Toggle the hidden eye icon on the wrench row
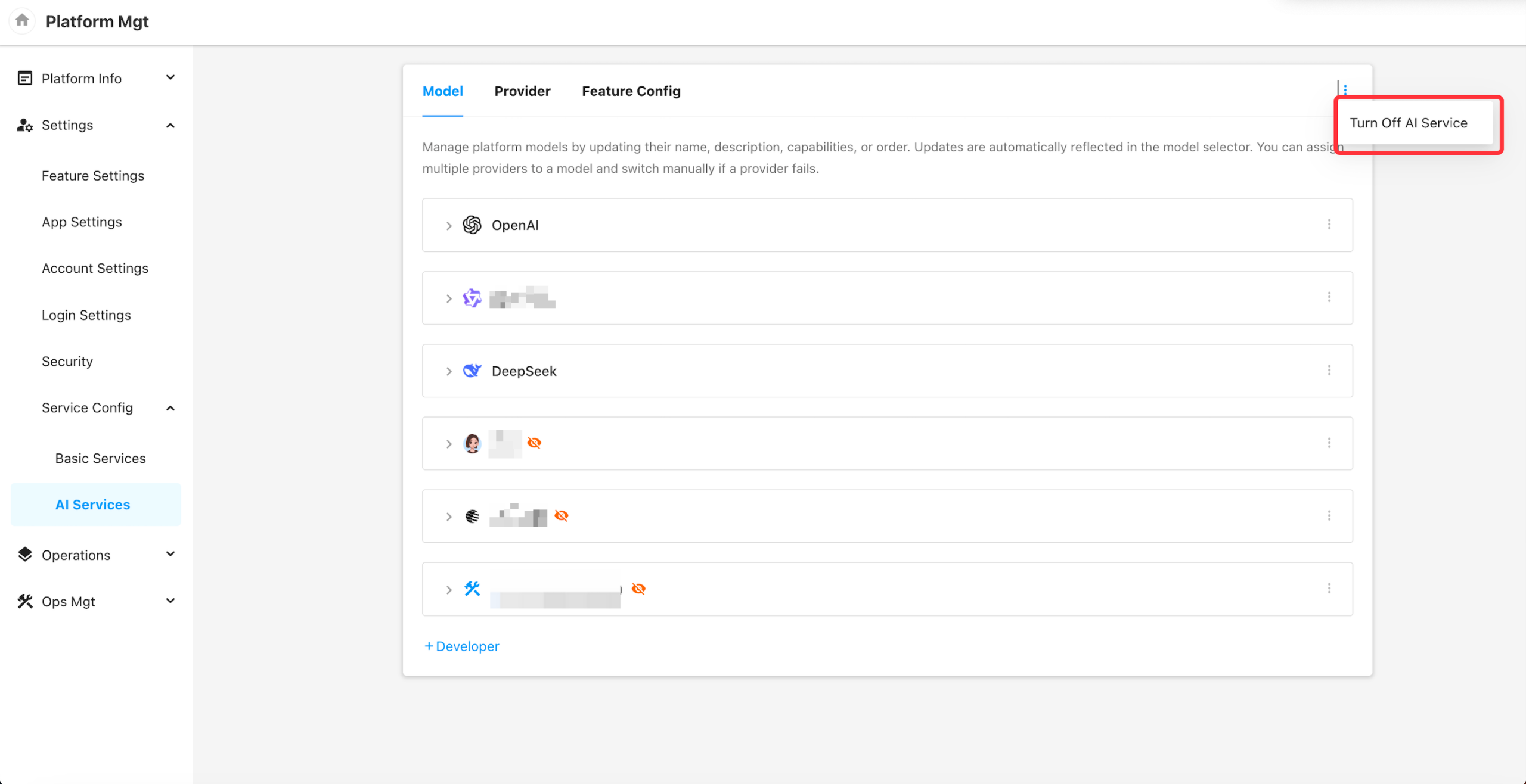Screen dimensions: 1526x784 point(638,589)
